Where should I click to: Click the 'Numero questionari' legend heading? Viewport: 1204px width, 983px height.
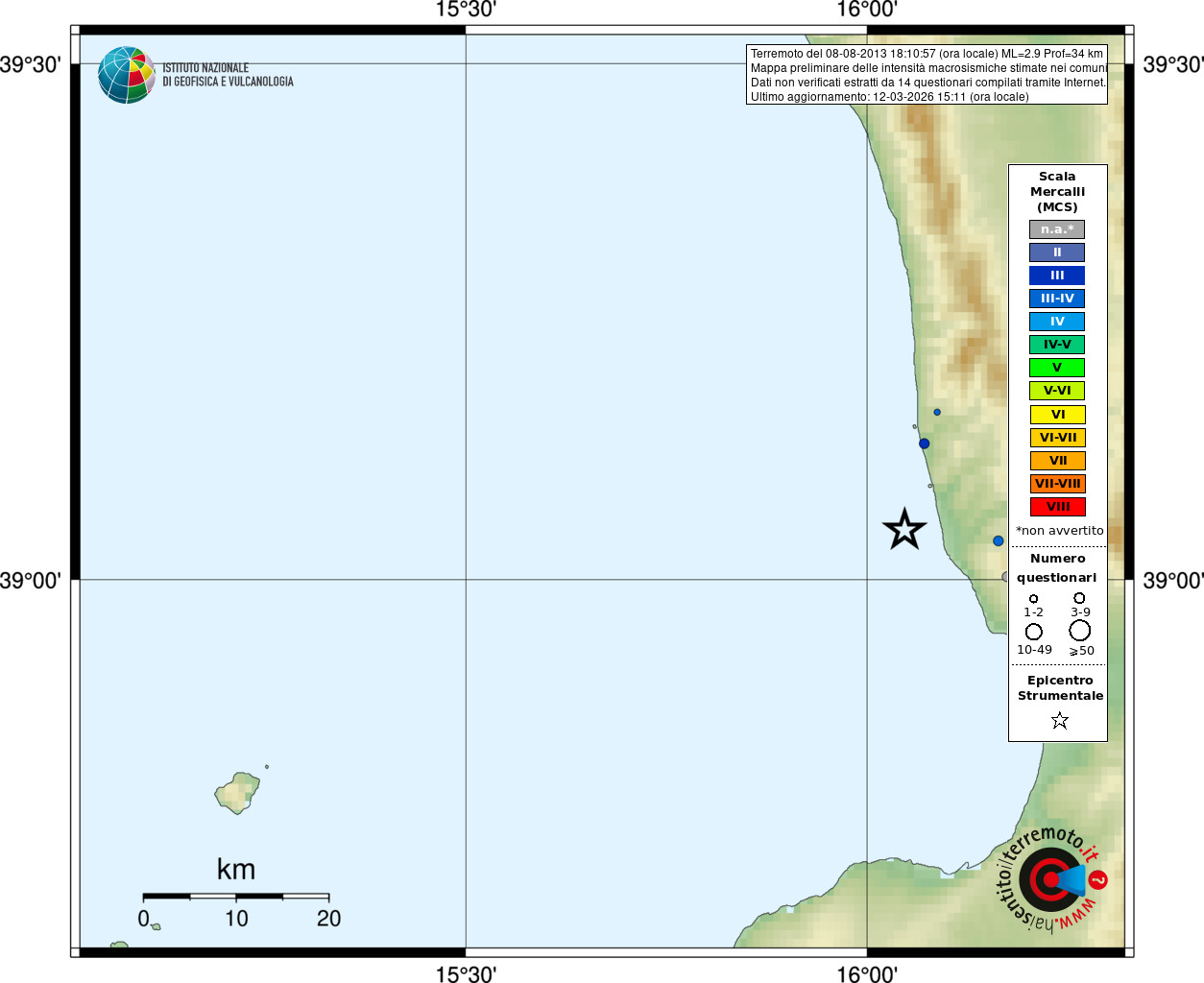pyautogui.click(x=1057, y=568)
